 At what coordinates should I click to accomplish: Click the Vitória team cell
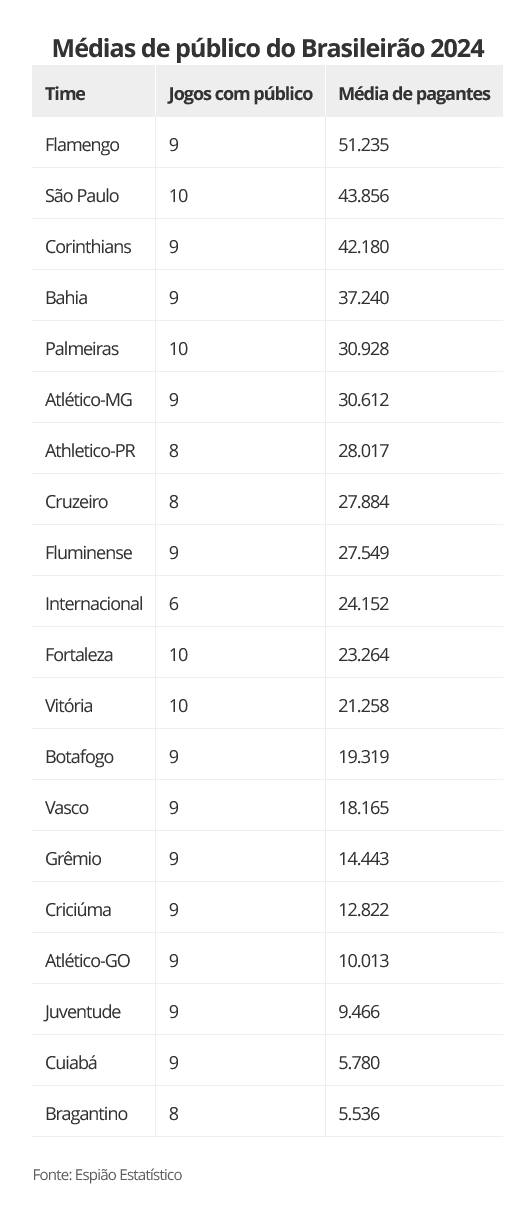(x=69, y=706)
